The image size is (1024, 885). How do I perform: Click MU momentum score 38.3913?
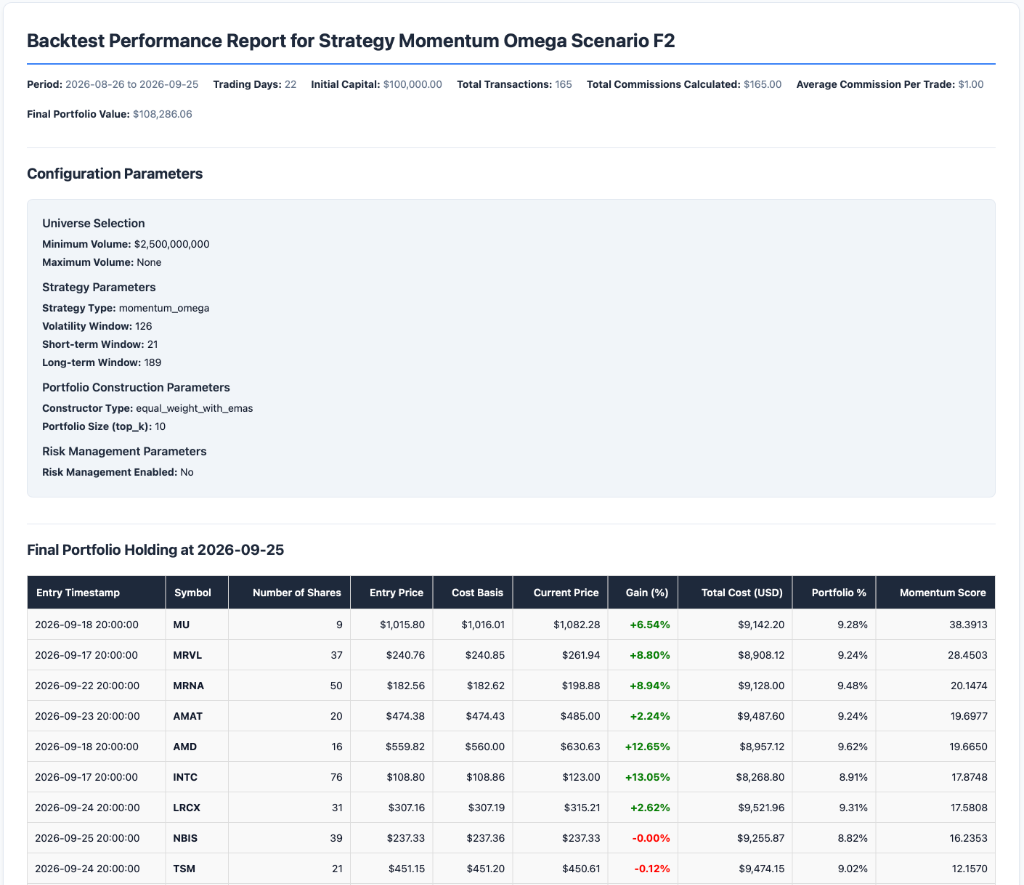935,624
